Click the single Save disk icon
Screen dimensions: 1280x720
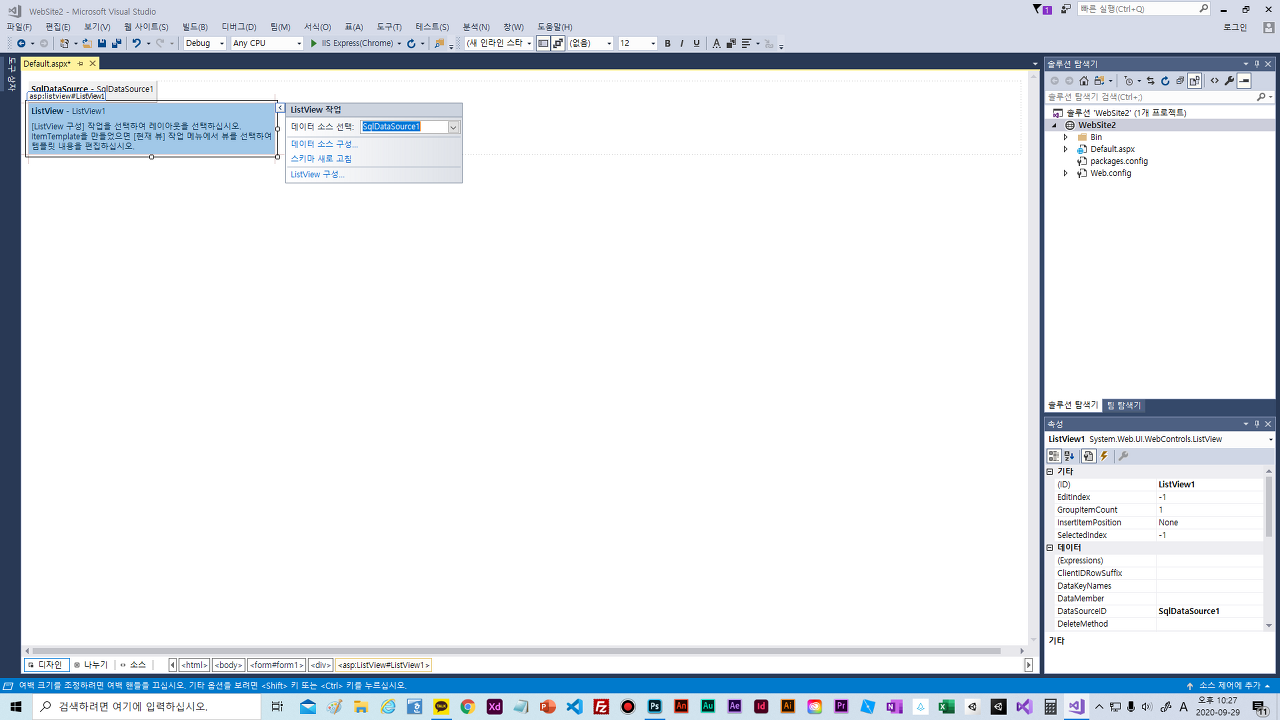(102, 44)
